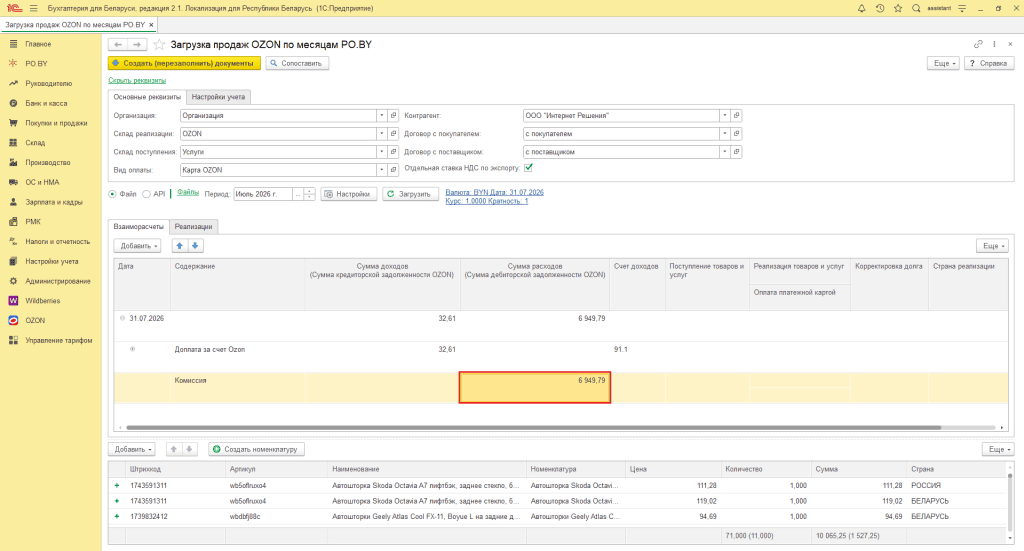1024x551 pixels.
Task: Open Управление тарифом section
Action: [x=59, y=340]
